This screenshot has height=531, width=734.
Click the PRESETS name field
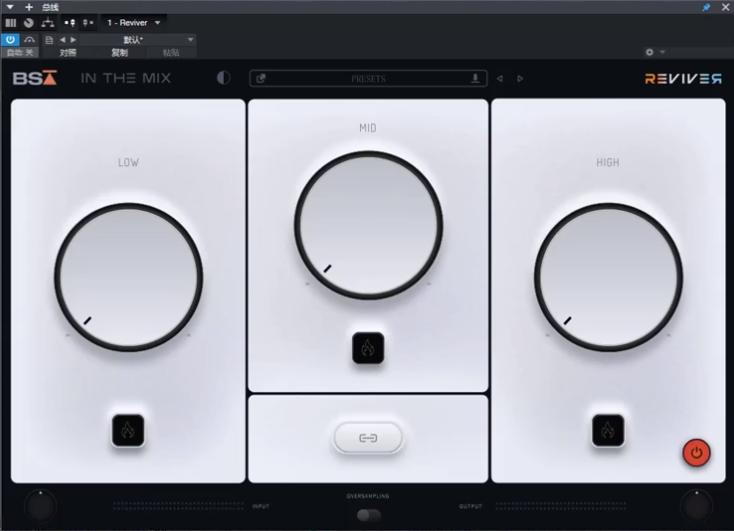368,78
